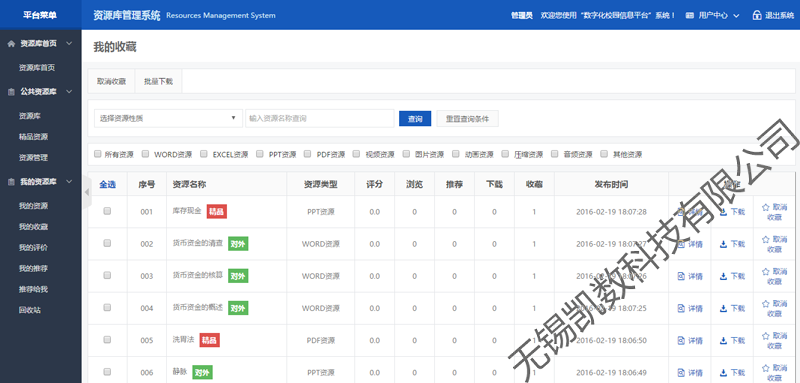The image size is (800, 383).
Task: Click the 批量下载 button
Action: [x=158, y=81]
